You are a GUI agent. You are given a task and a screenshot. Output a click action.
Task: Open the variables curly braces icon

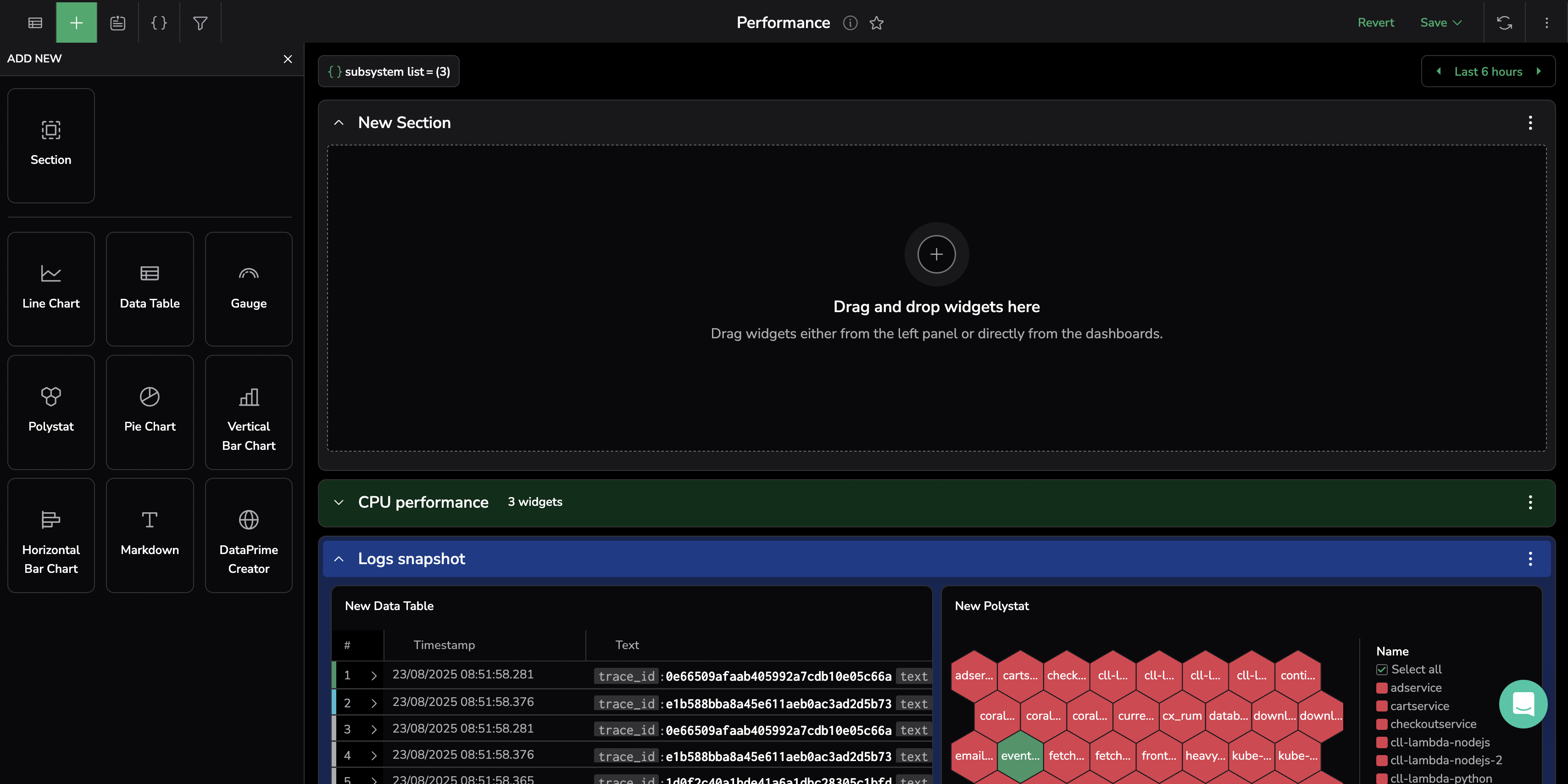[x=159, y=22]
